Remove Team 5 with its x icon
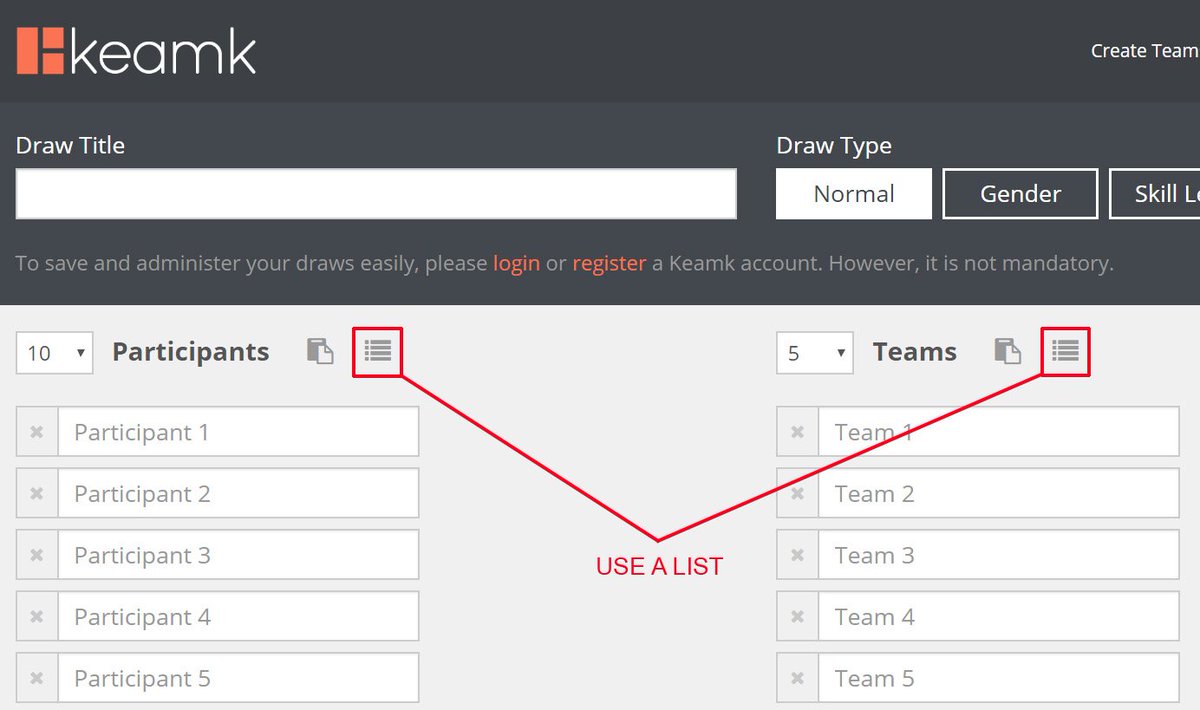Image resolution: width=1200 pixels, height=710 pixels. 797,678
